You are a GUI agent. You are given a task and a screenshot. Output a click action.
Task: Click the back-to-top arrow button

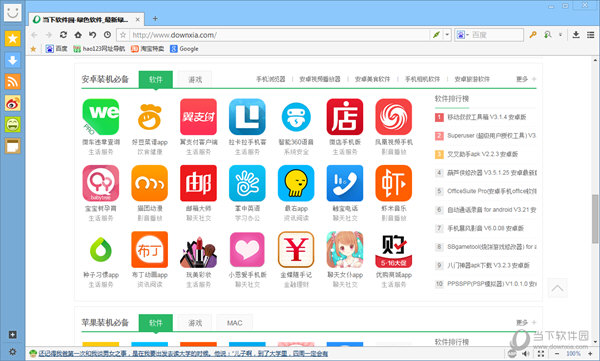tap(558, 288)
